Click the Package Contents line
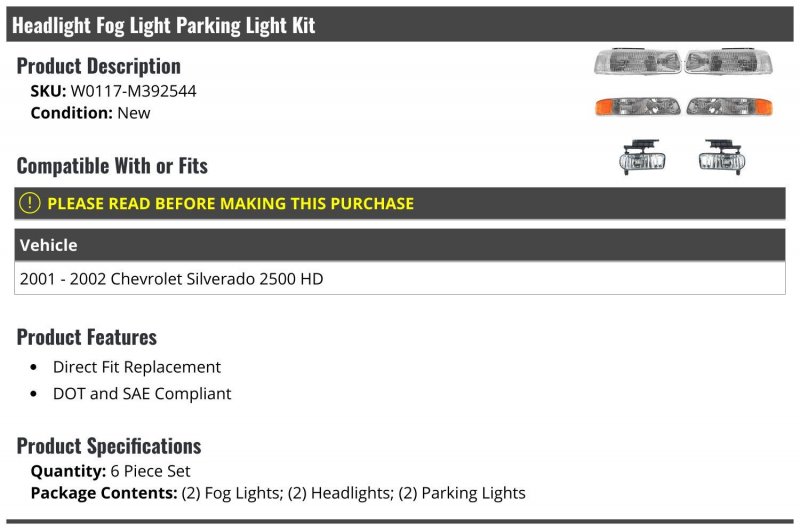Screen dimensions: 800x530 (277, 493)
